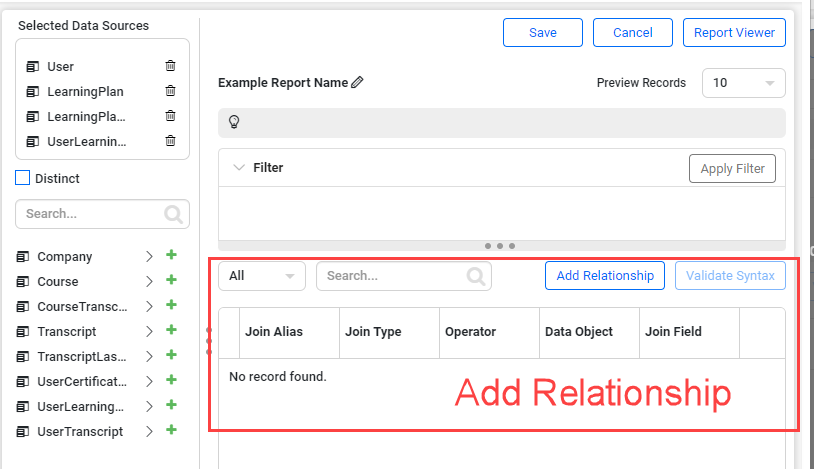Click the pencil icon to rename report
The height and width of the screenshot is (469, 814).
(x=358, y=83)
